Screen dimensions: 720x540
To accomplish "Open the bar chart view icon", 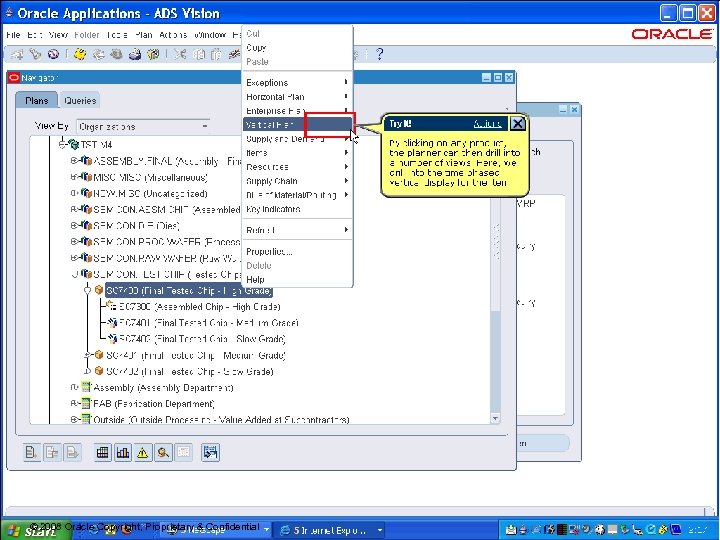I will (x=123, y=453).
